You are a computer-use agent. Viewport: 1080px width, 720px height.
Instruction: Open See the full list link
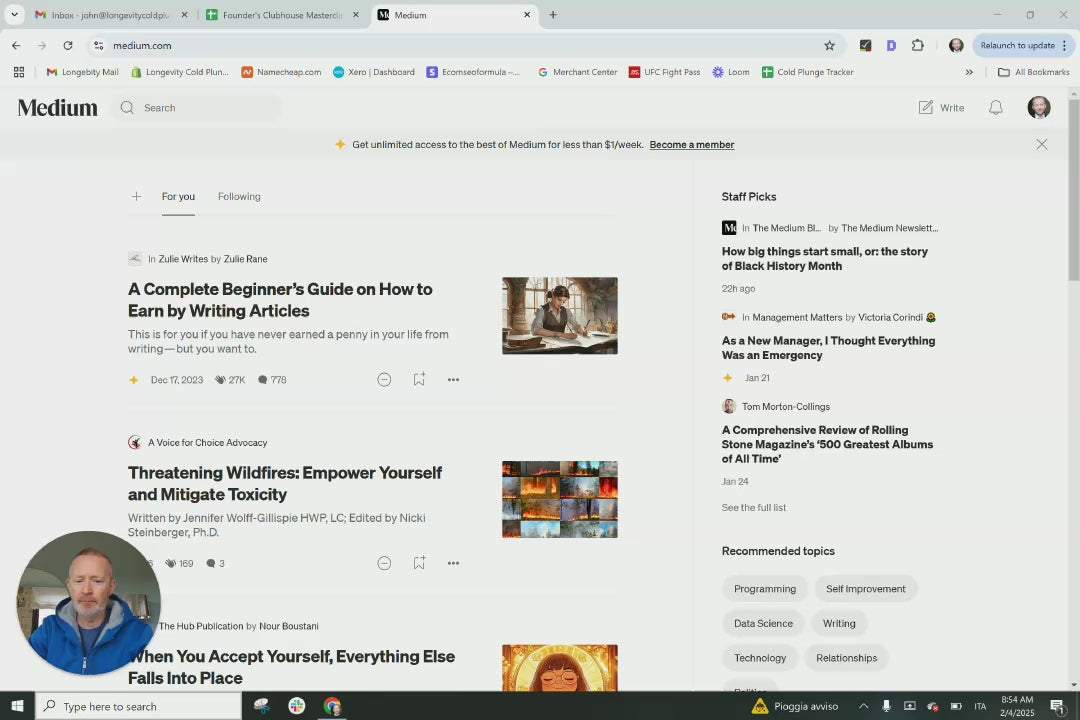click(x=753, y=508)
